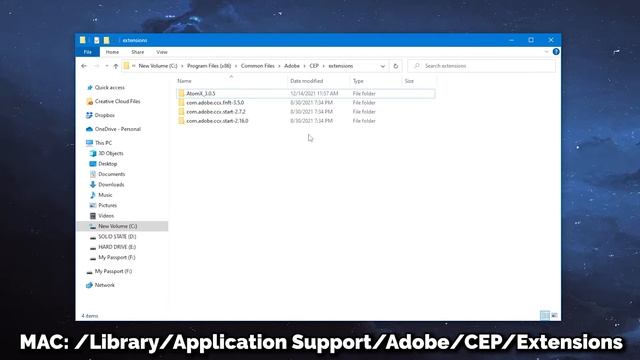Switch to the Home ribbon tab
Viewport: 640px width, 360px height.
(x=112, y=52)
